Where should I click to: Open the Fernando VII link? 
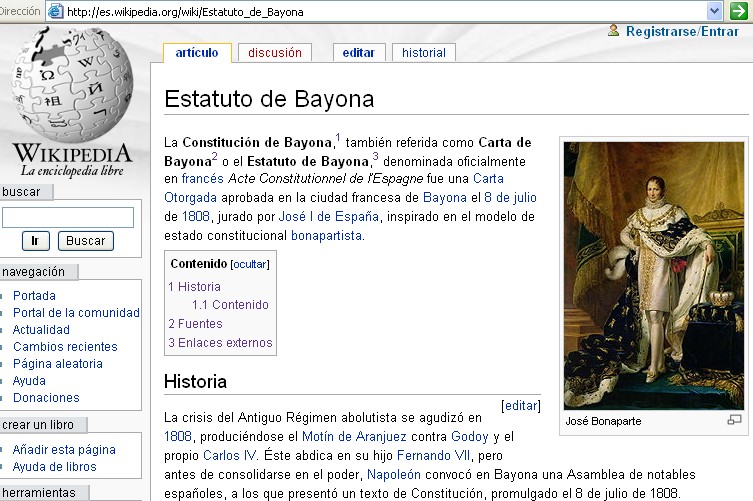click(x=434, y=455)
